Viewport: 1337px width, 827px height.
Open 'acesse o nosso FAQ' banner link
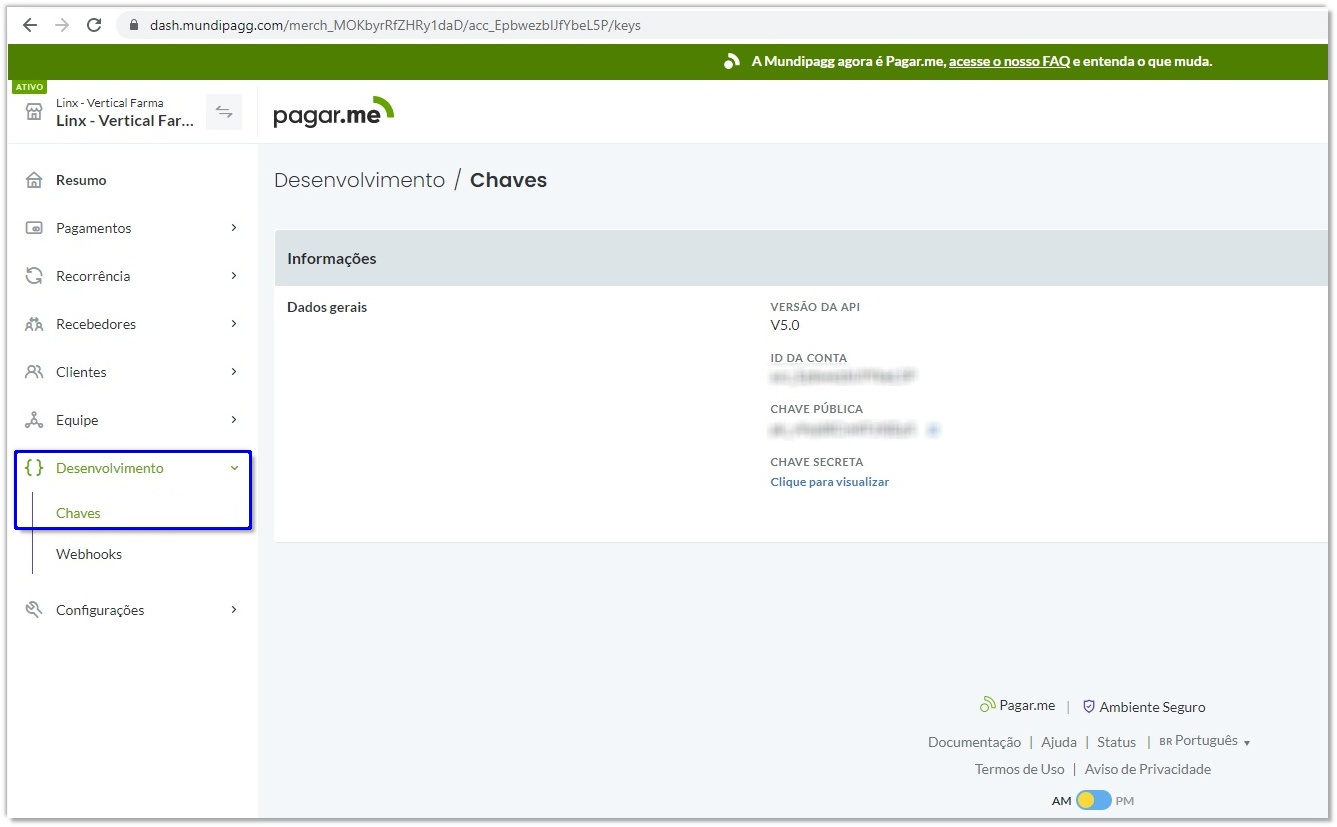pos(1009,61)
